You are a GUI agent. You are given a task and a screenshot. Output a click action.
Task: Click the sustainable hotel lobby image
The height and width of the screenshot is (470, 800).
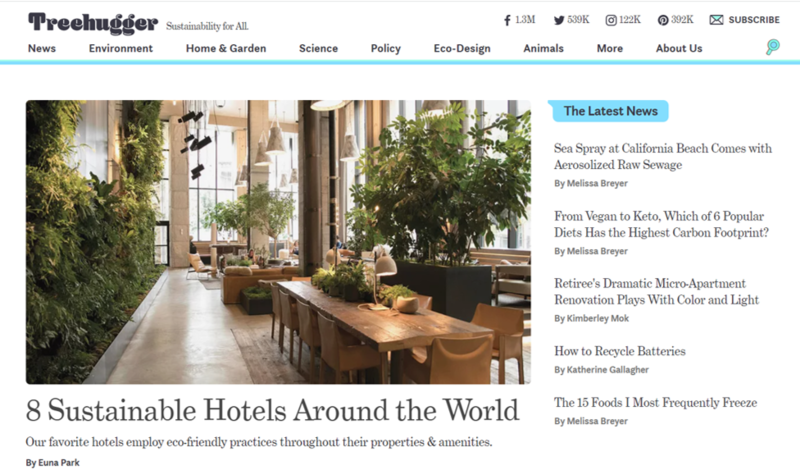pyautogui.click(x=278, y=242)
